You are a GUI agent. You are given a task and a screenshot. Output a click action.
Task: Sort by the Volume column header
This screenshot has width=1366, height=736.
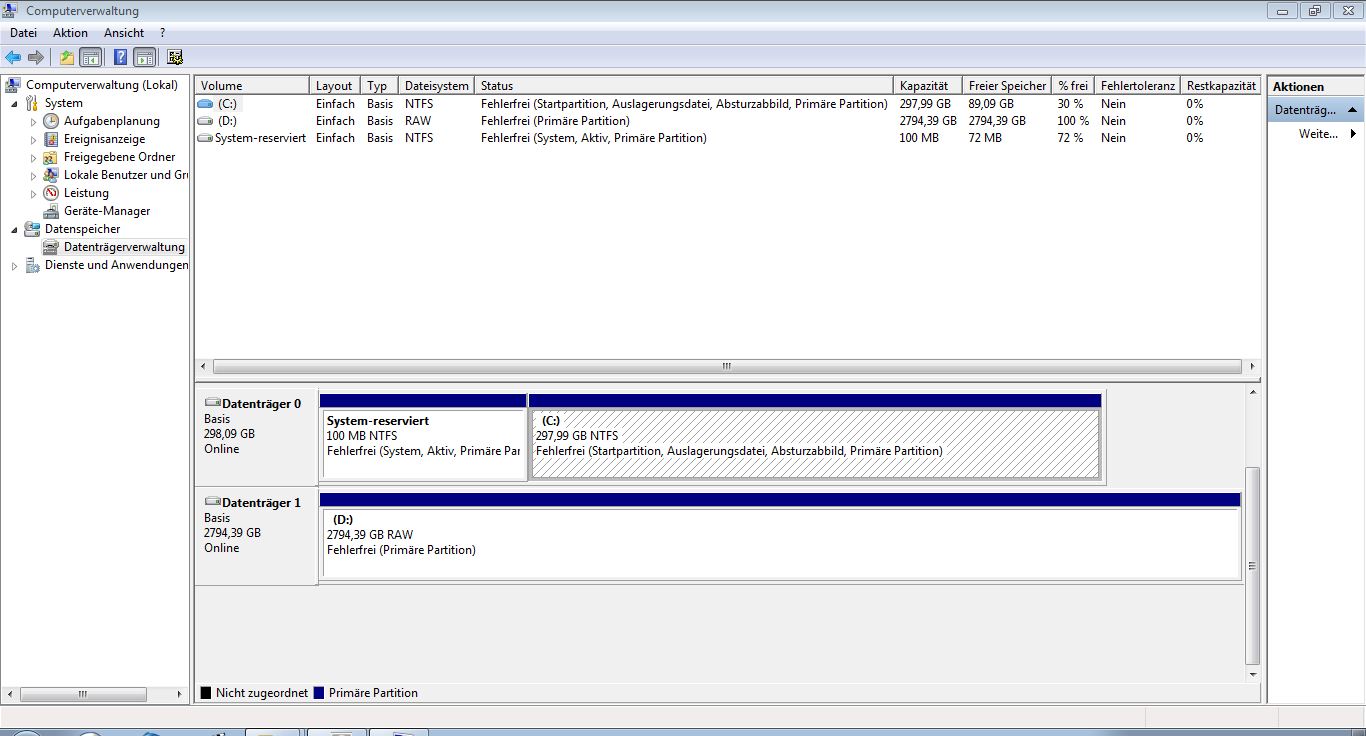[x=251, y=86]
